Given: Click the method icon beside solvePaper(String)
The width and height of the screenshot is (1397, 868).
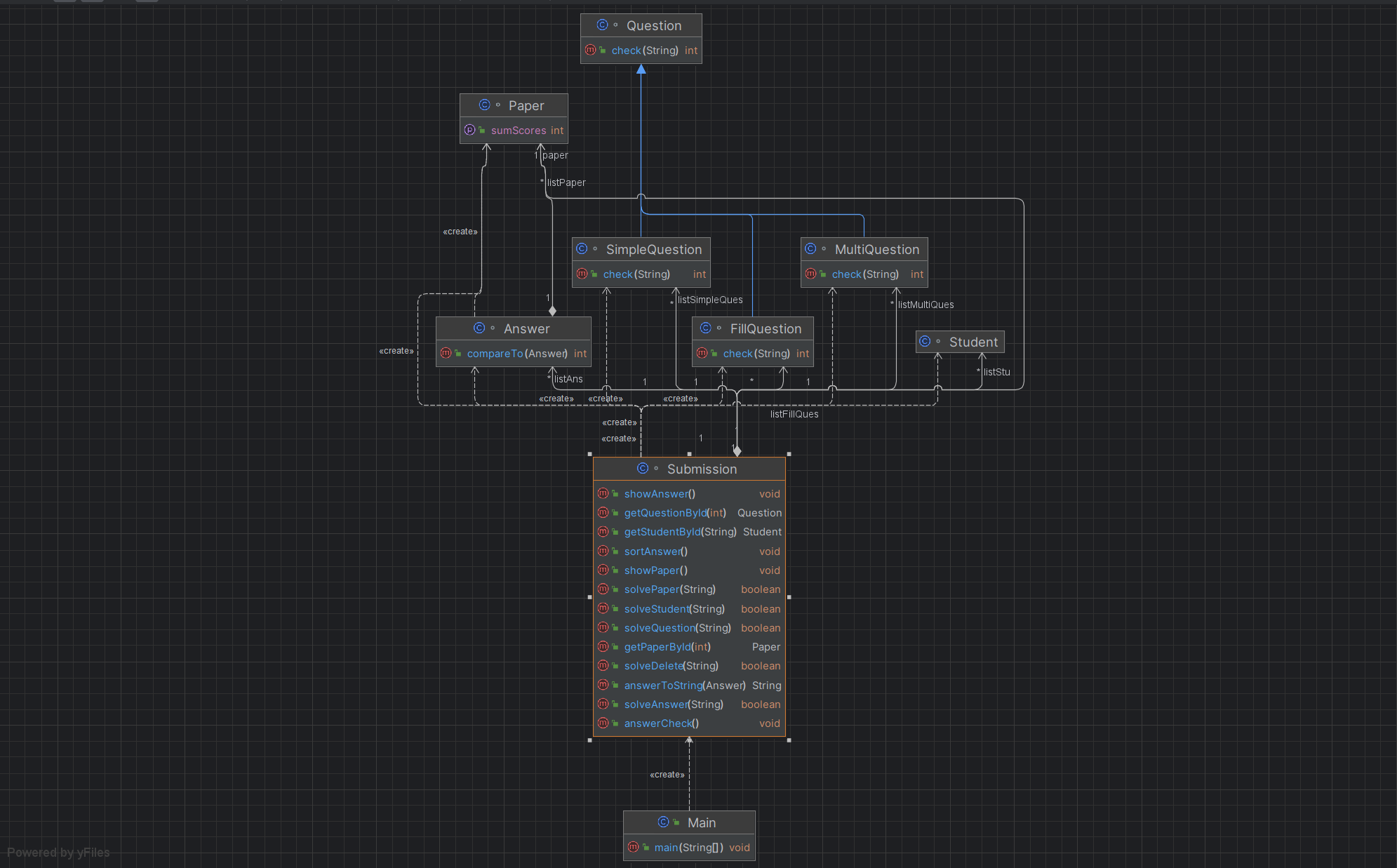Looking at the screenshot, I should coord(603,589).
